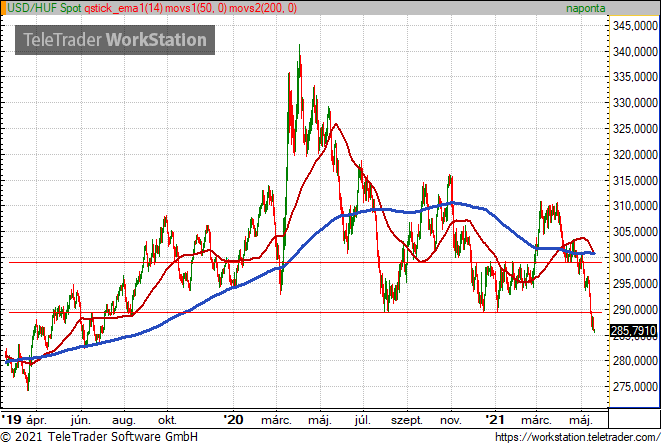
Task: Click the 'máj.' label after '20 márc.
Action: pyautogui.click(x=320, y=421)
